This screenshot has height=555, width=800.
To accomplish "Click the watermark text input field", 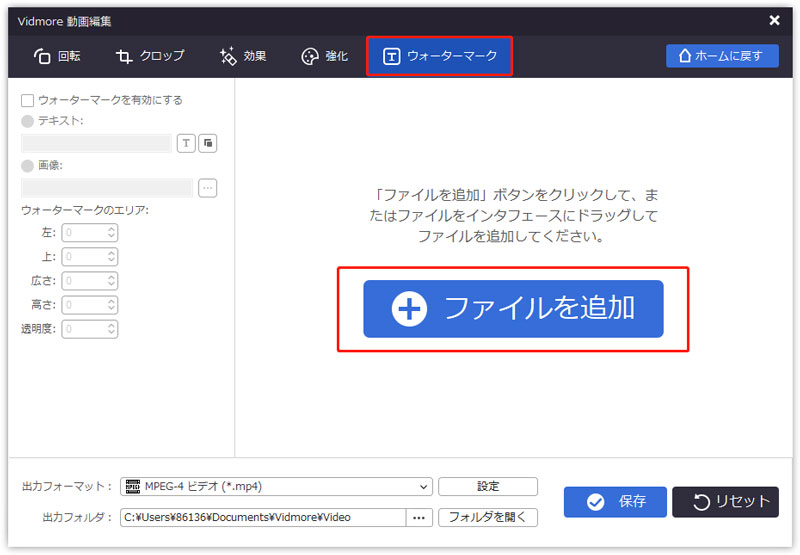I will click(96, 143).
